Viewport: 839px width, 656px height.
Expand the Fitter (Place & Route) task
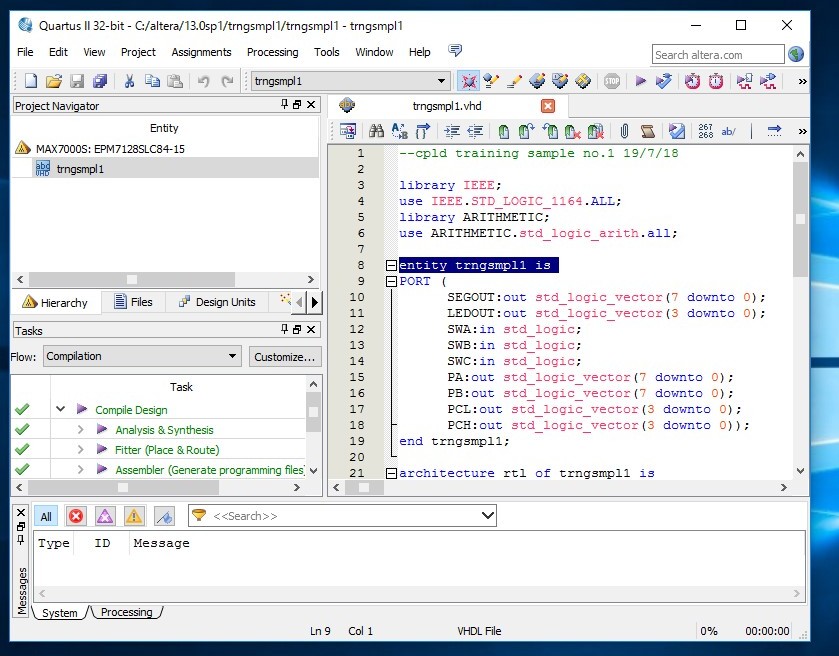point(80,449)
